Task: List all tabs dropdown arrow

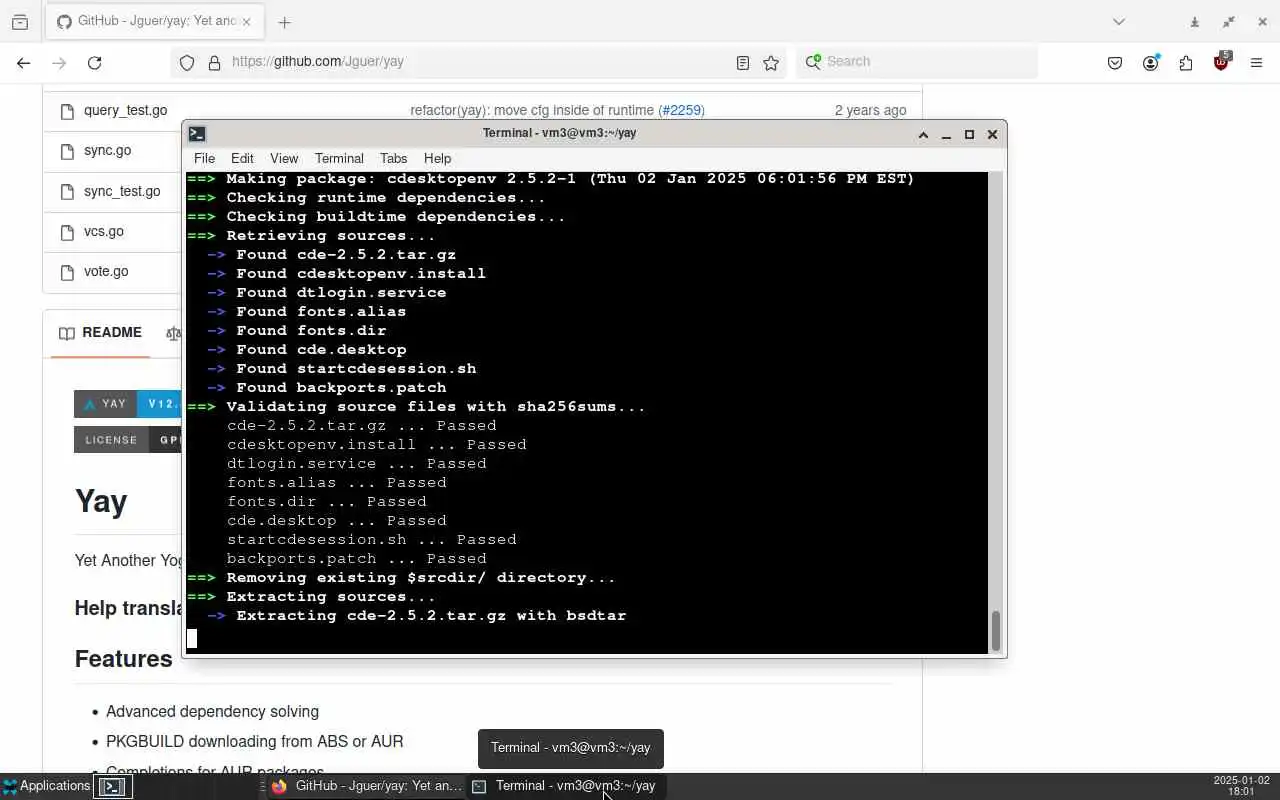Action: click(1119, 22)
